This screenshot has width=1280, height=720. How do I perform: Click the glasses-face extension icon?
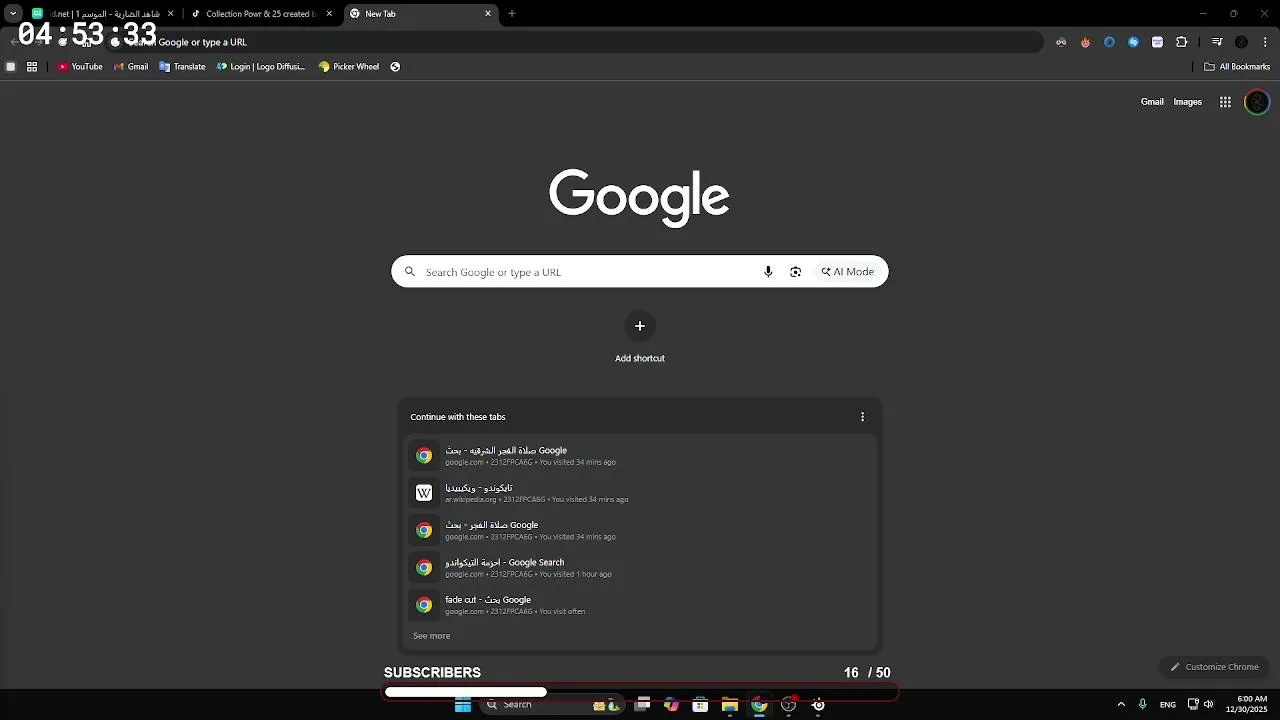point(1061,42)
